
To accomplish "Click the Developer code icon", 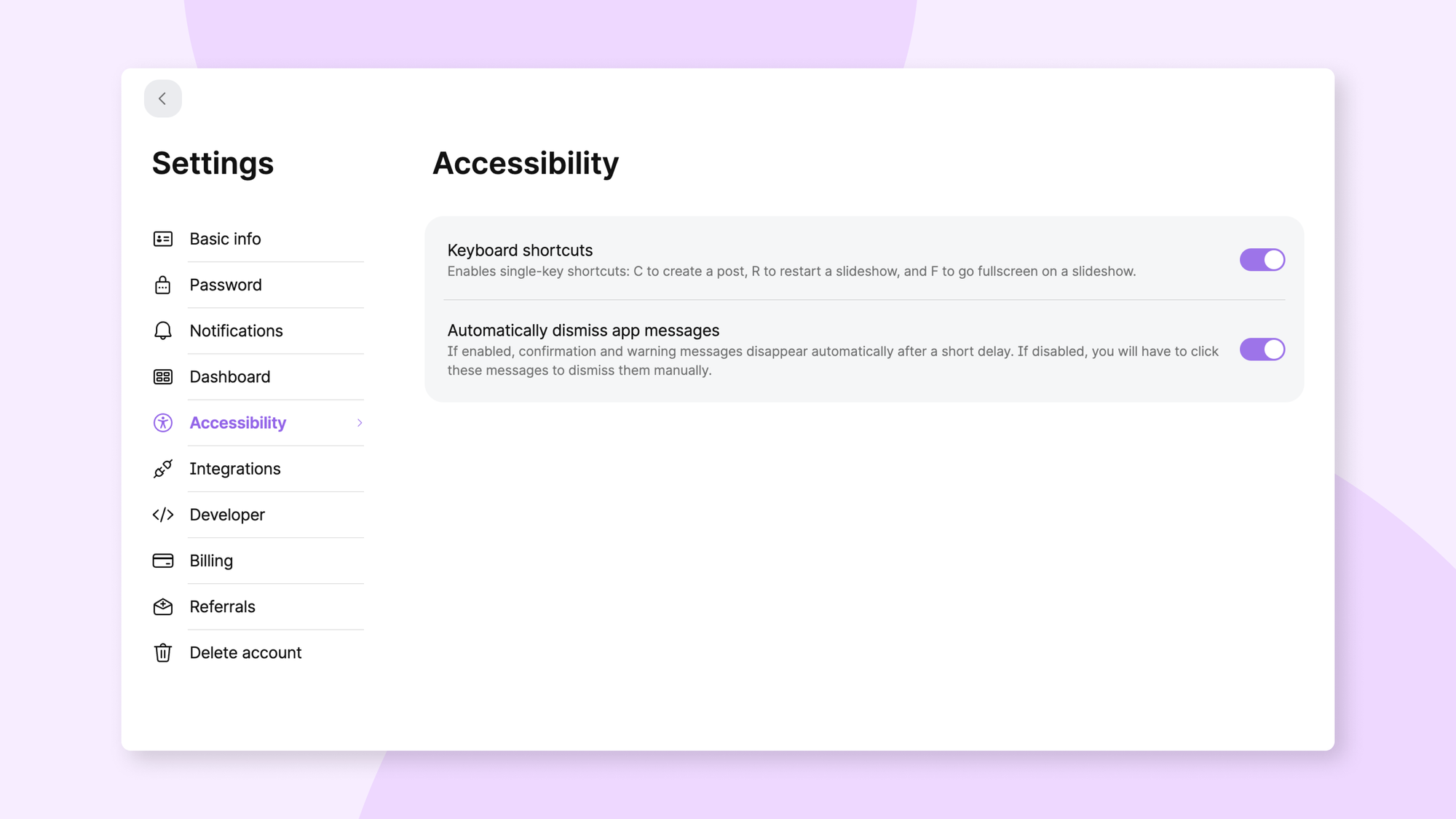I will 163,515.
